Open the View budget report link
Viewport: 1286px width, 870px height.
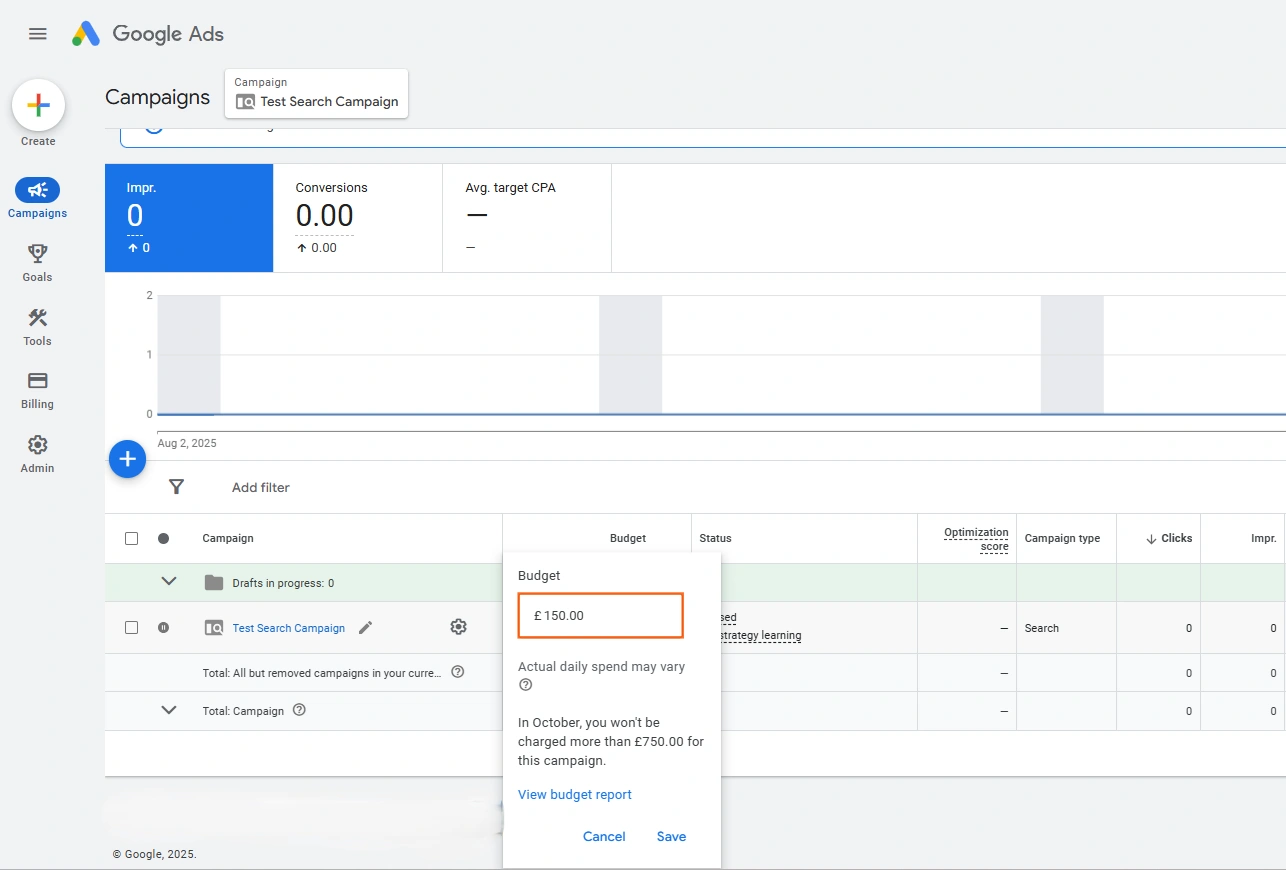point(575,794)
